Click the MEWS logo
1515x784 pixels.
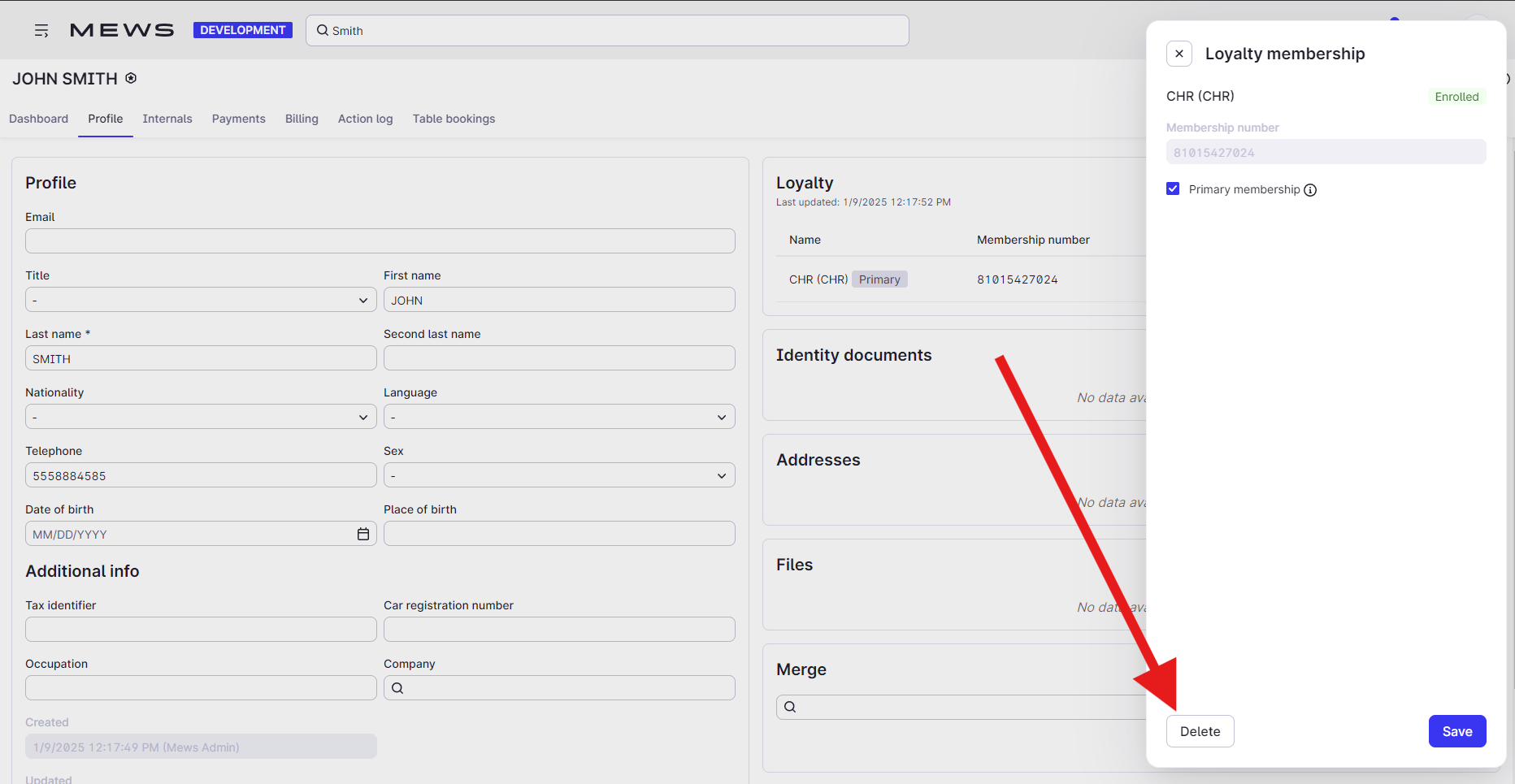121,29
